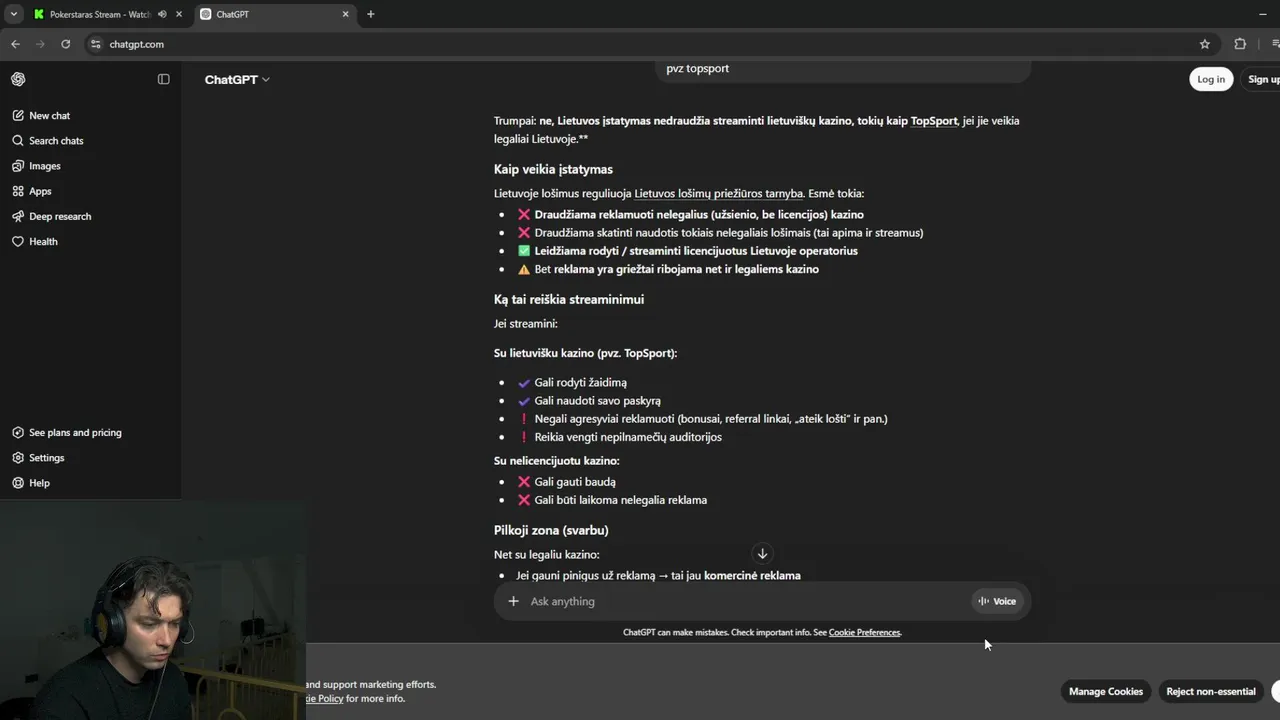This screenshot has width=1280, height=720.
Task: Click the line 'Gali rodyti žaidimą'
Action: tap(581, 383)
